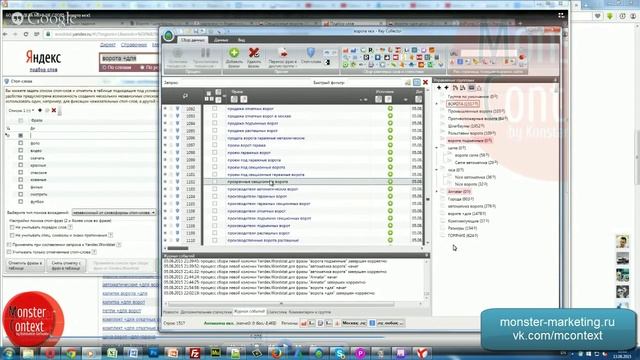Switch to the "Вид" ribbon tab
The width and height of the screenshot is (640, 360).
pyautogui.click(x=241, y=40)
